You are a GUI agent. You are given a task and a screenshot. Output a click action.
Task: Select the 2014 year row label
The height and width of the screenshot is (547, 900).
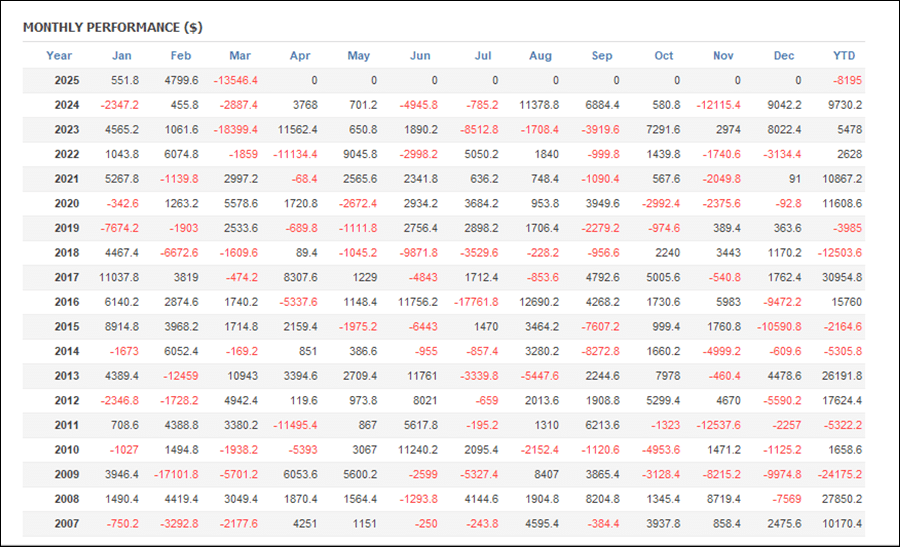(x=67, y=351)
